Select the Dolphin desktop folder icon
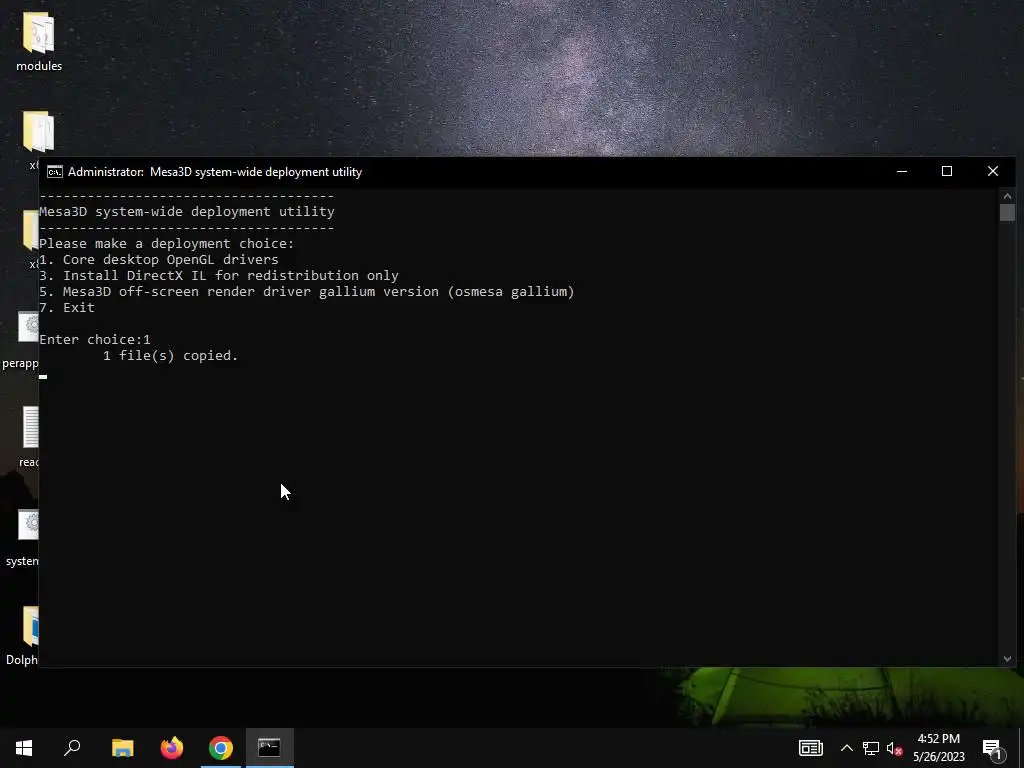Viewport: 1024px width, 768px height. click(x=25, y=635)
